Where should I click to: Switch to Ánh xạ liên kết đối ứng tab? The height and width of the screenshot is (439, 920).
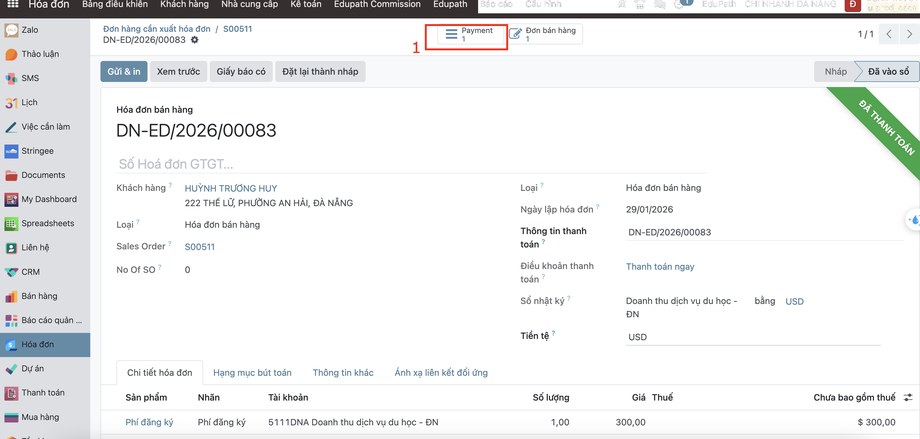click(441, 373)
